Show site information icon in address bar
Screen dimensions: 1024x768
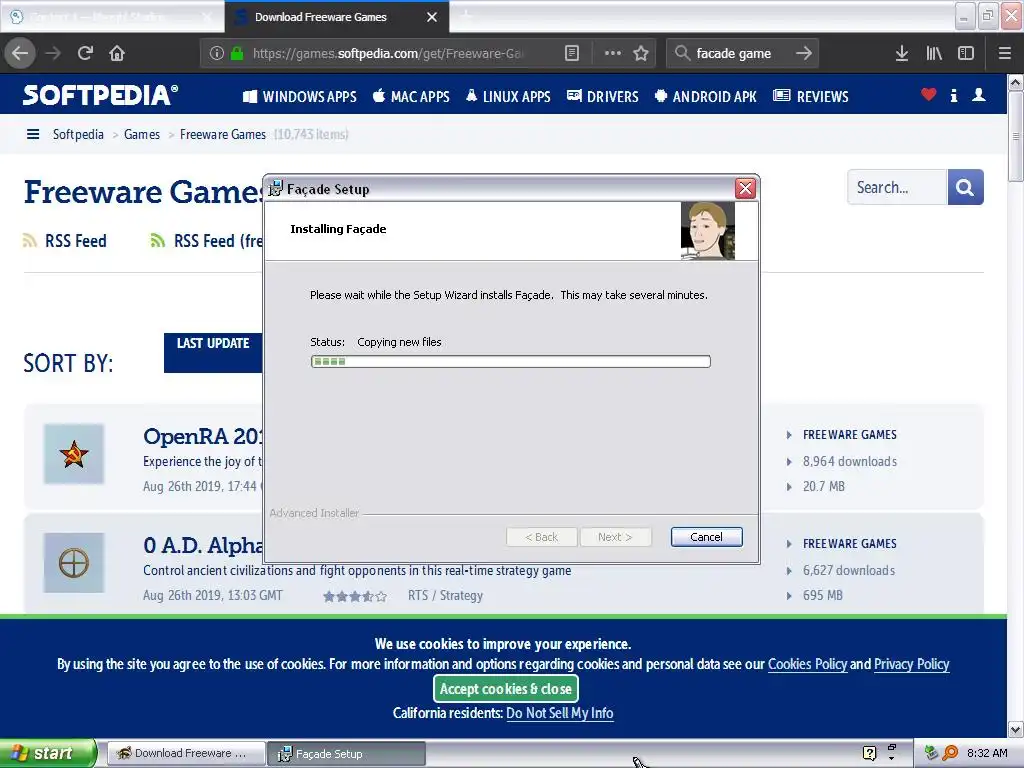pos(217,53)
